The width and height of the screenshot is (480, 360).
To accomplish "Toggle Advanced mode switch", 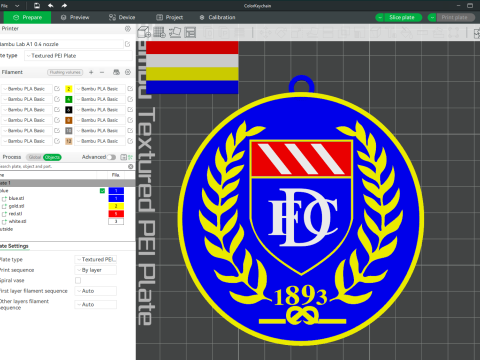I will coord(111,157).
